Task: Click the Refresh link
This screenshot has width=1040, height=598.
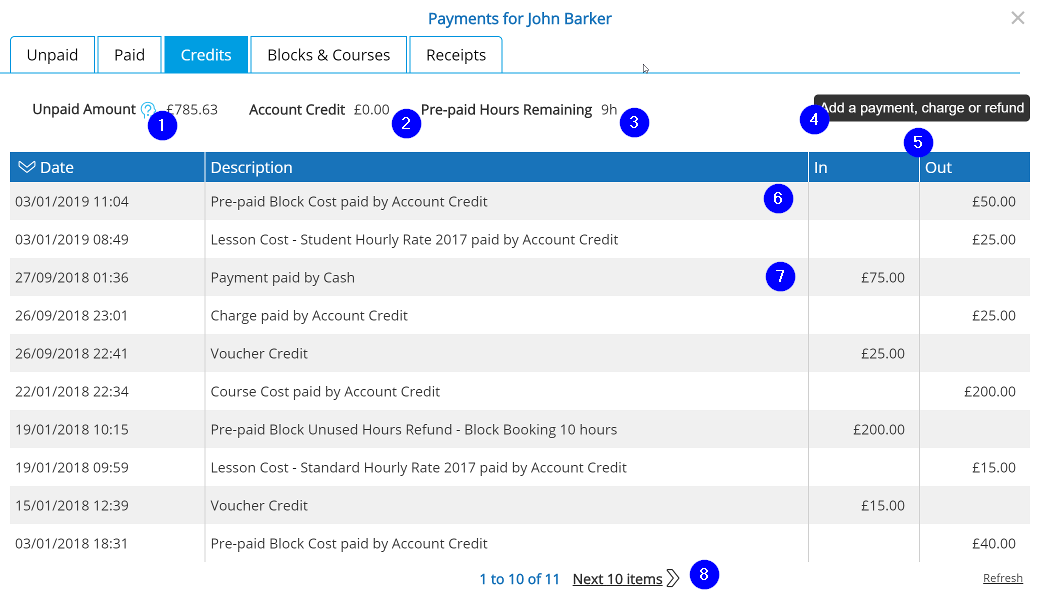Action: [x=1002, y=578]
